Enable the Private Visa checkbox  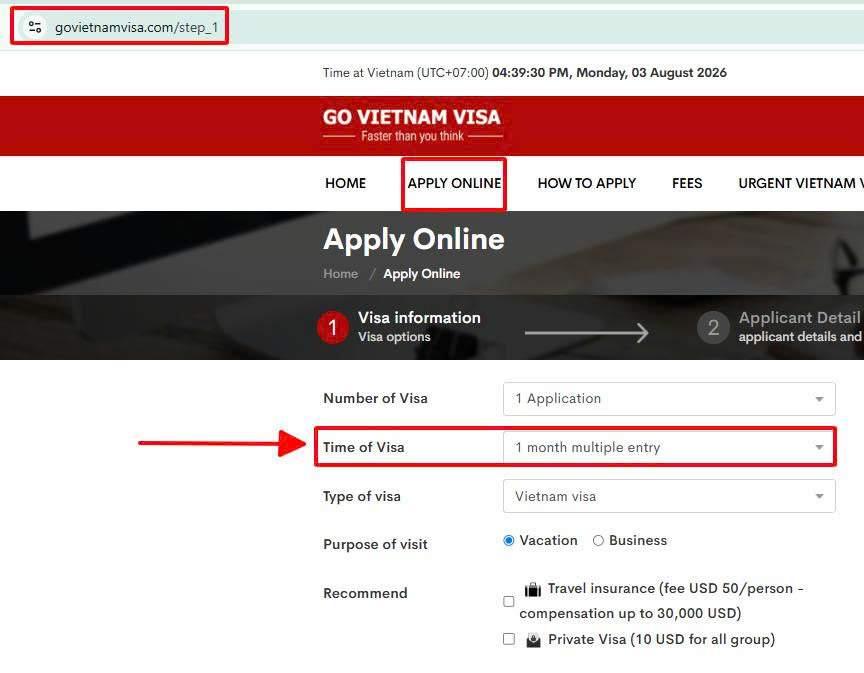(x=509, y=639)
